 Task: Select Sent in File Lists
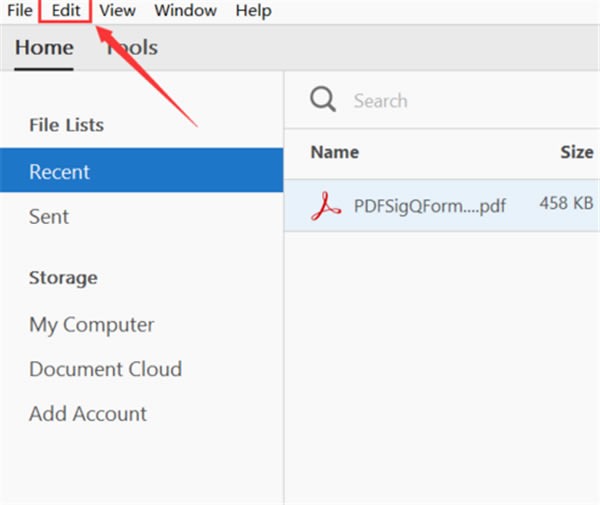point(49,217)
